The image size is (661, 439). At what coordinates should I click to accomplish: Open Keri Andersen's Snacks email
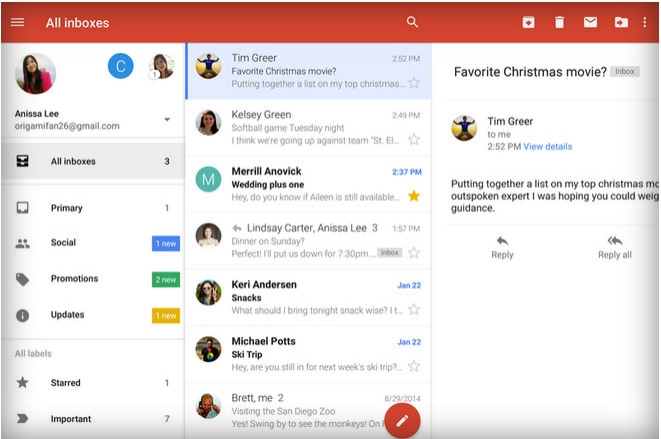(x=309, y=297)
